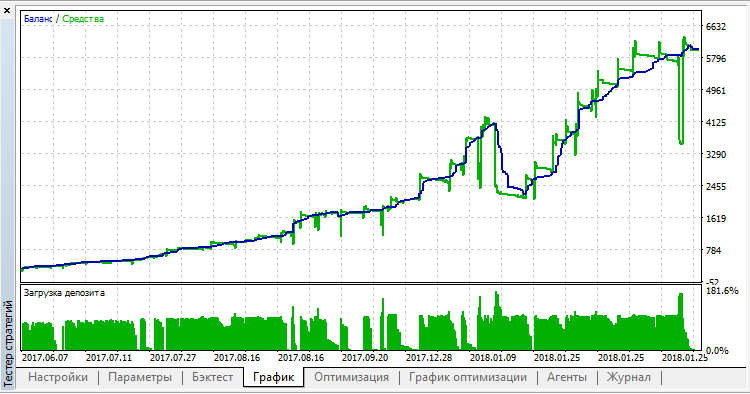Image resolution: width=750 pixels, height=394 pixels.
Task: Click the 0.0% deposit load value
Action: click(x=717, y=350)
